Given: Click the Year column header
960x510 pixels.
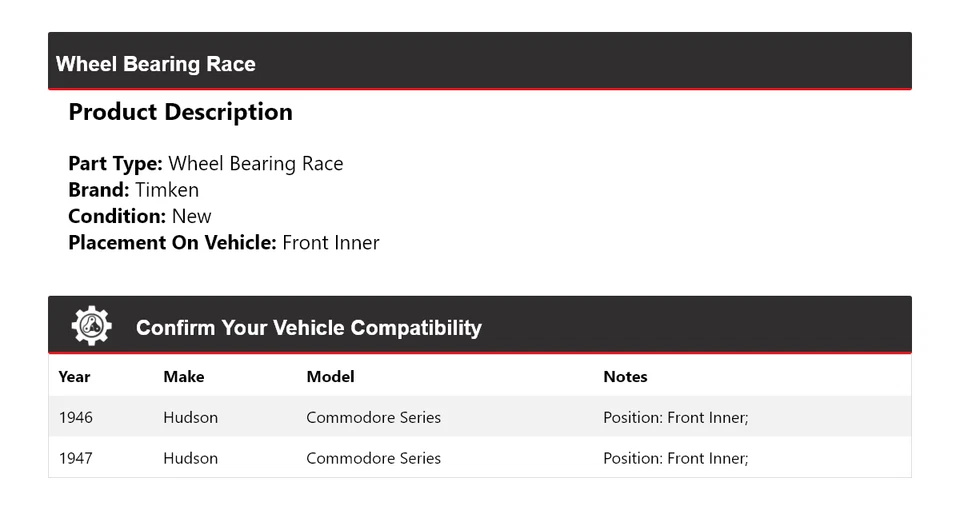Looking at the screenshot, I should (x=74, y=377).
